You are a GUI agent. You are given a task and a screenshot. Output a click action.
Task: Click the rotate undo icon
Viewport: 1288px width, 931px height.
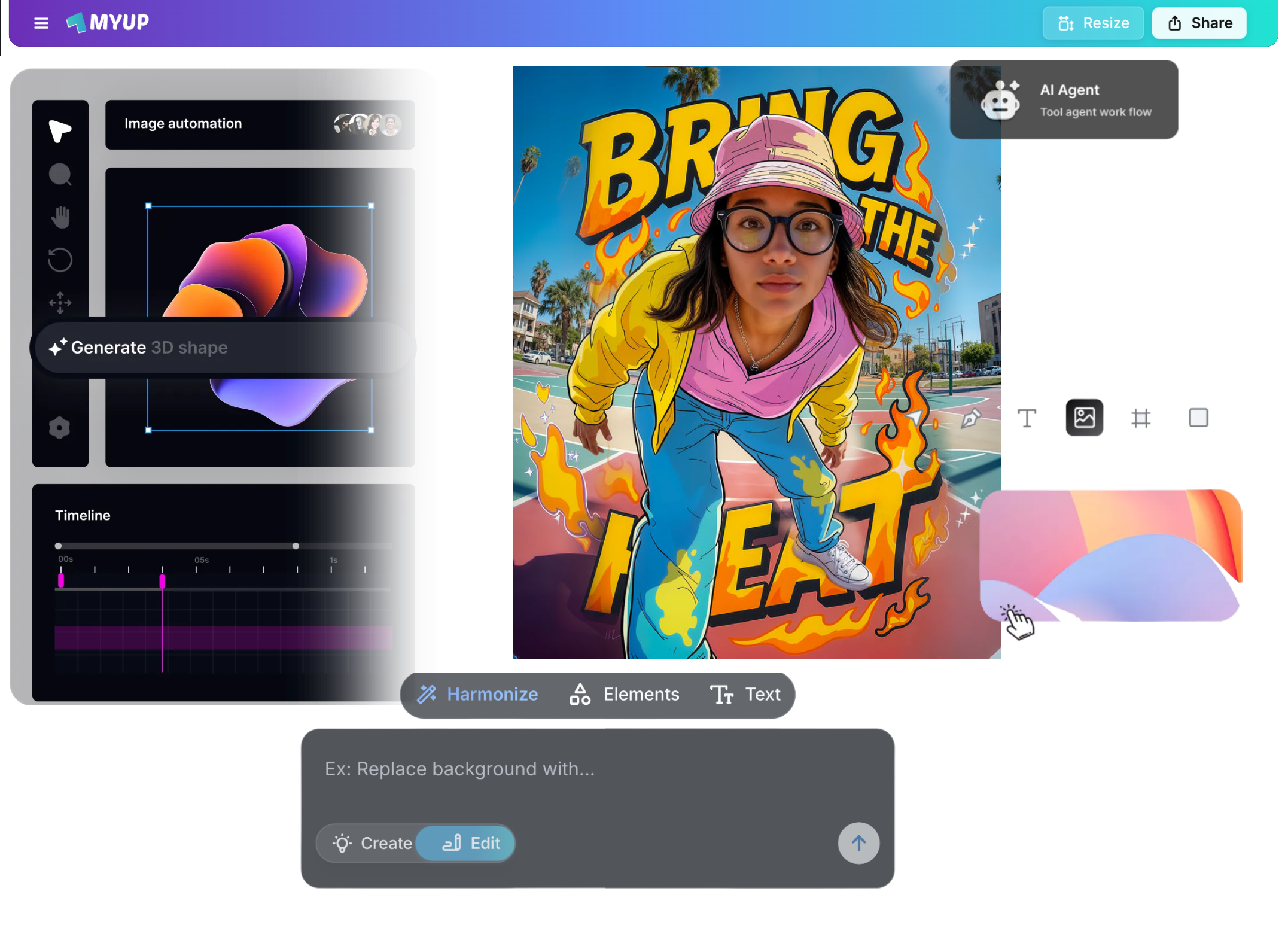pyautogui.click(x=60, y=260)
